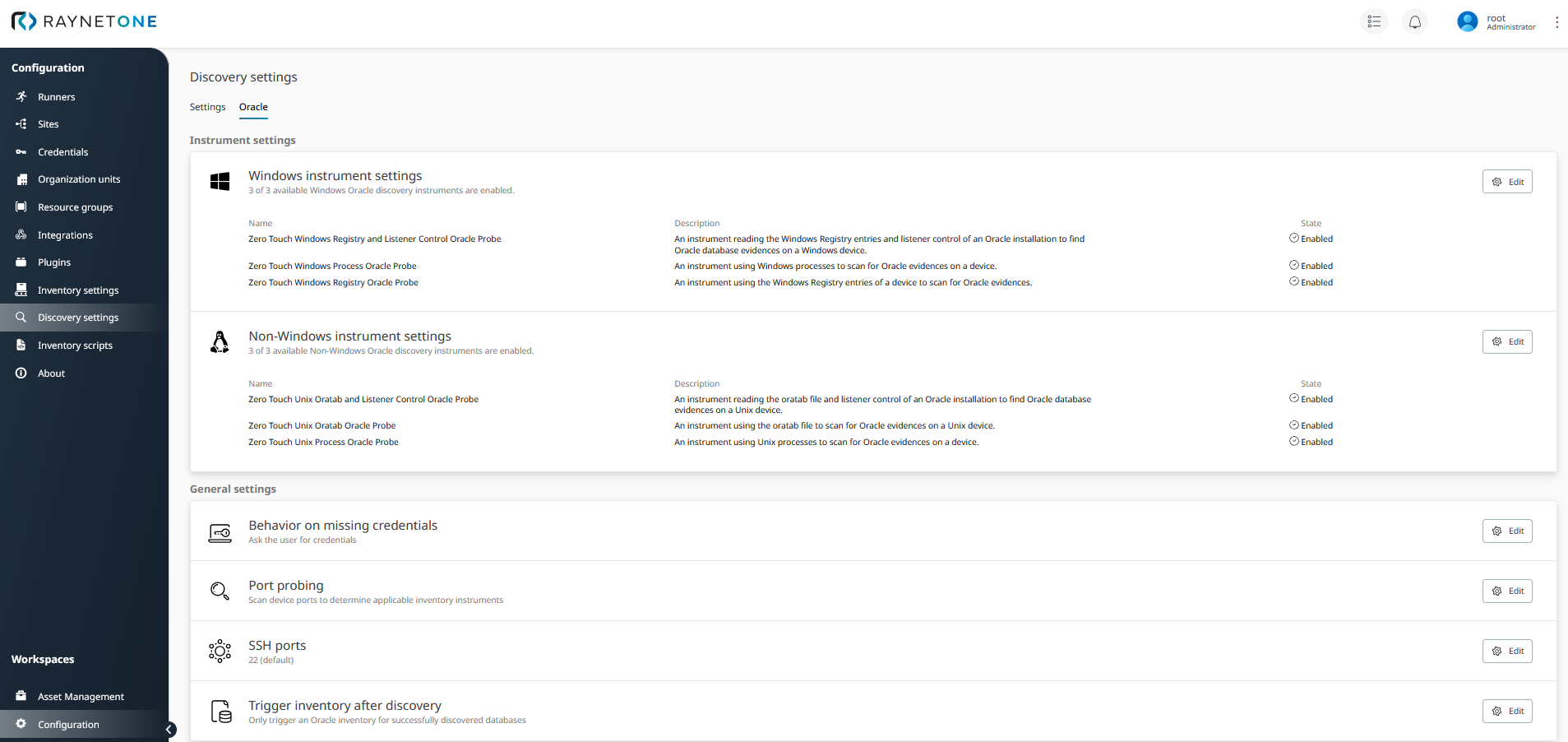Open the notifications bell icon

coord(1414,22)
